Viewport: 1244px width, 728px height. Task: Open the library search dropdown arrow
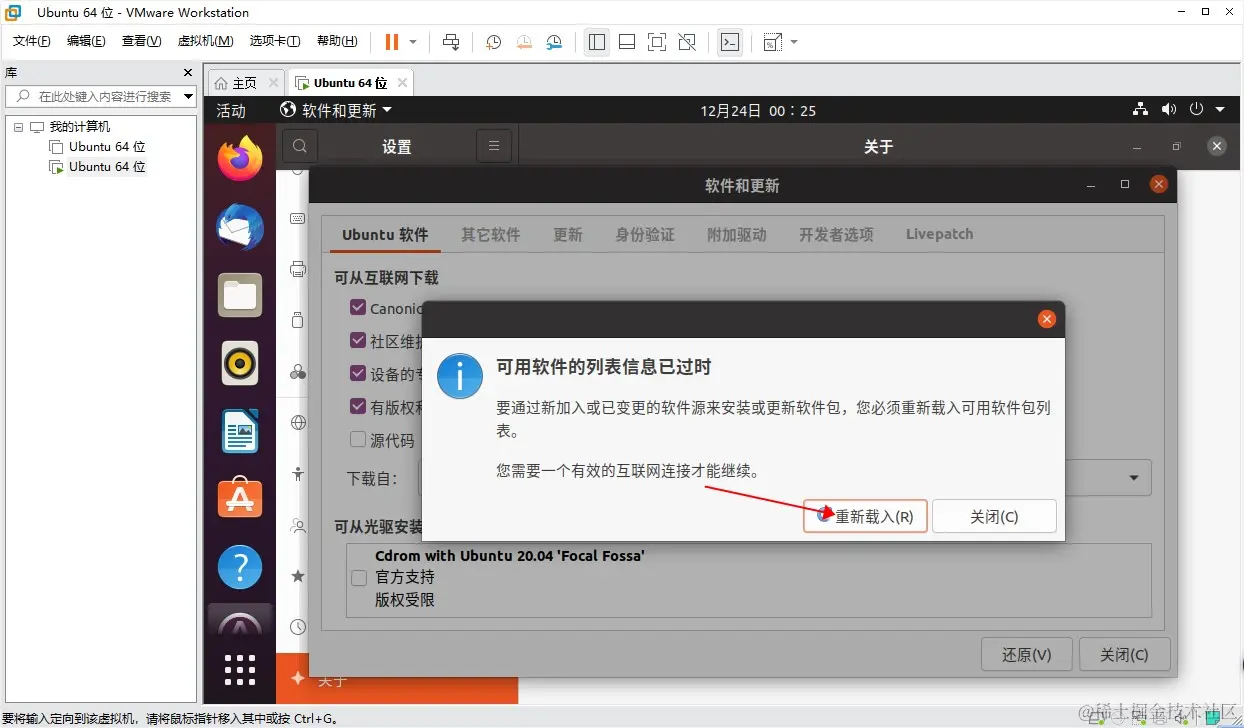tap(188, 96)
